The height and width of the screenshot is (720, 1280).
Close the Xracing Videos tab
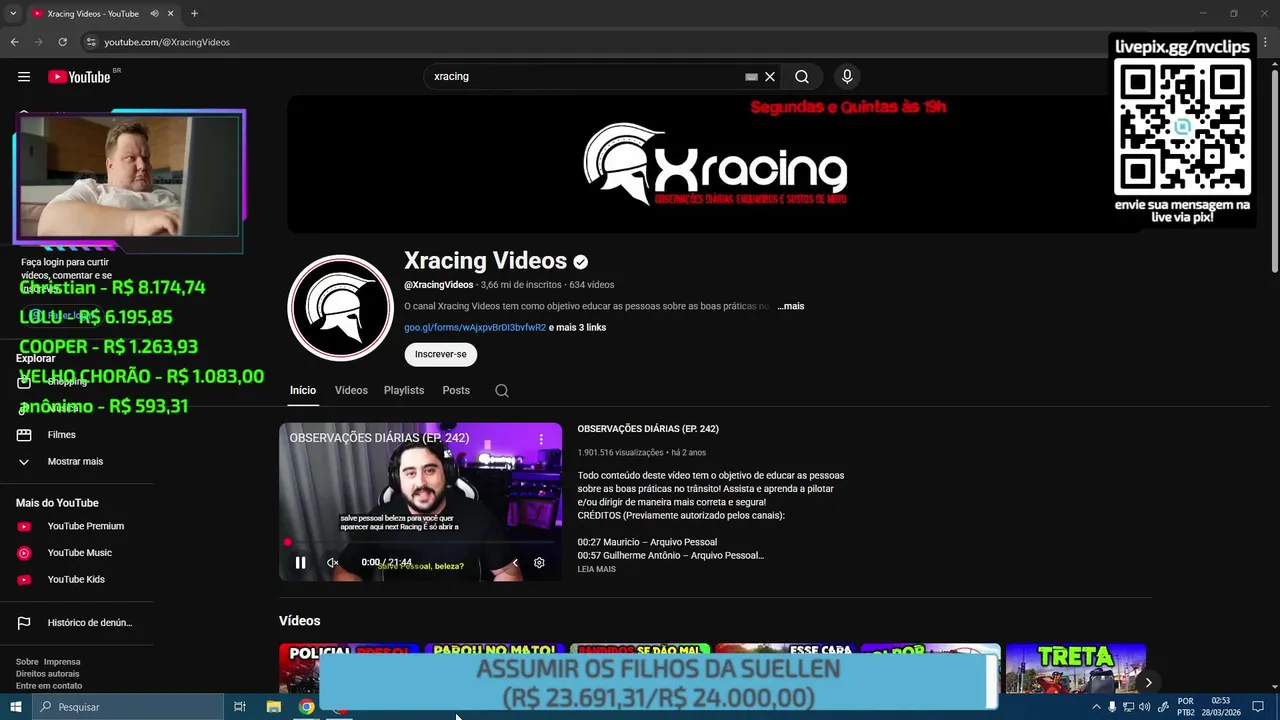pos(171,14)
